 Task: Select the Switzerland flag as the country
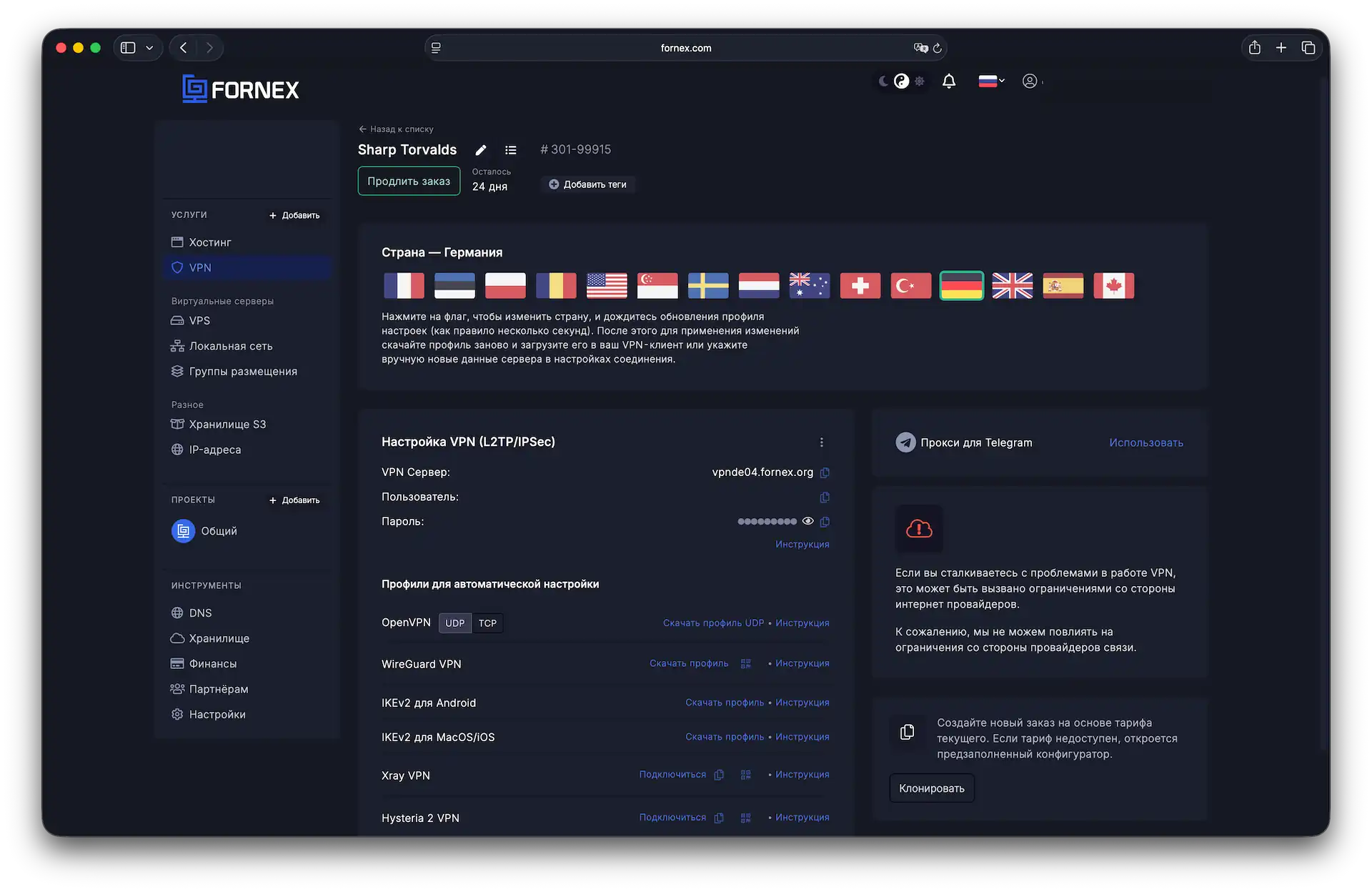[x=860, y=286]
